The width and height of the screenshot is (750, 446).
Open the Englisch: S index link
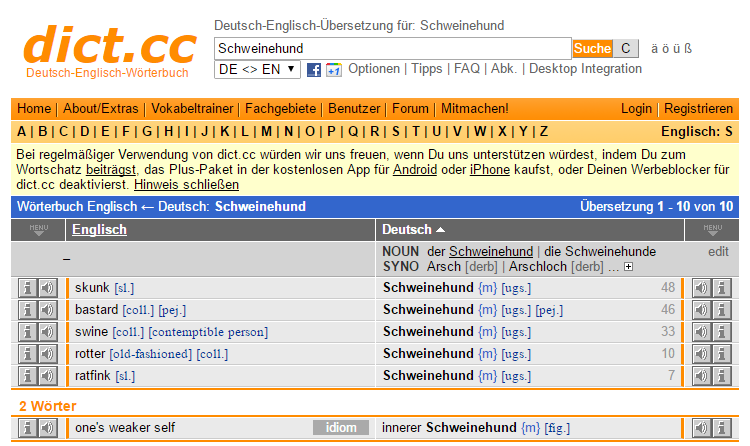tap(697, 132)
